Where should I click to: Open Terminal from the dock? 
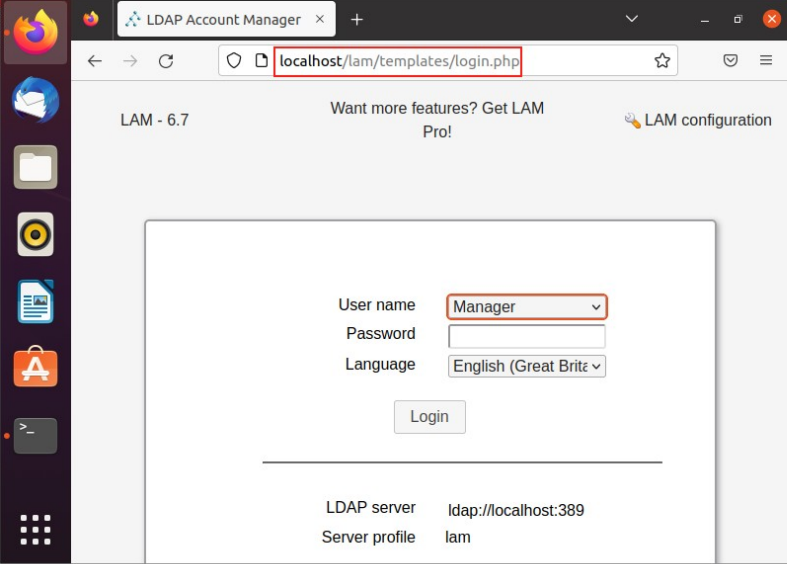point(35,436)
